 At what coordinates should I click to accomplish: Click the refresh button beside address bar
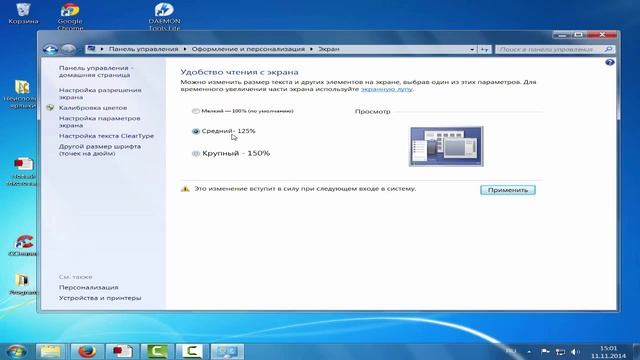click(x=484, y=49)
